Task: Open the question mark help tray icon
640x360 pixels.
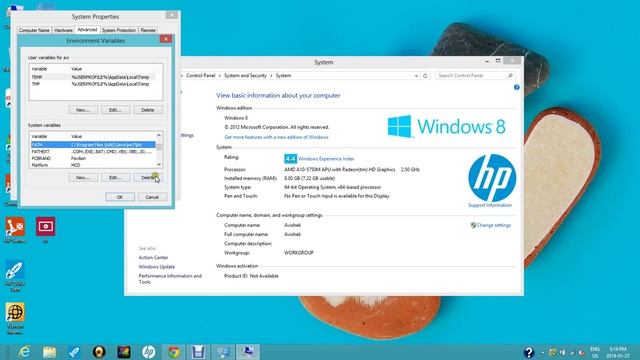Action: click(529, 352)
